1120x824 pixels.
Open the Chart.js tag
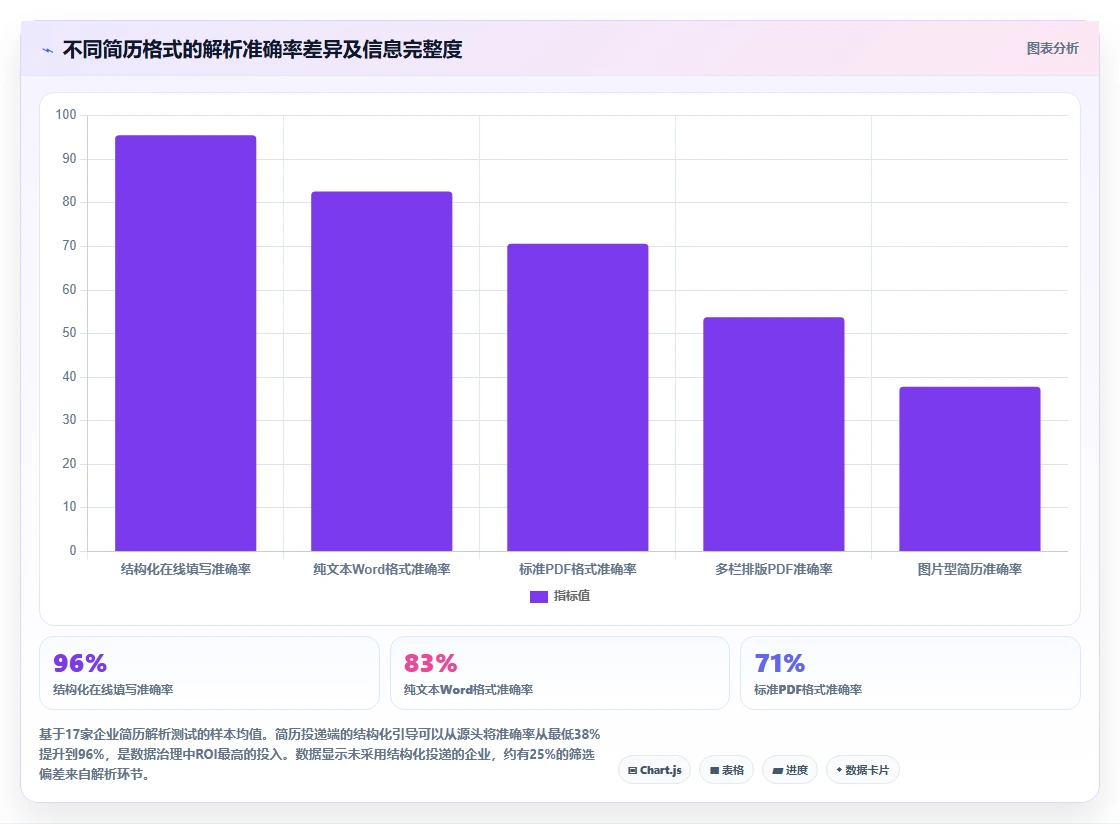pos(654,770)
